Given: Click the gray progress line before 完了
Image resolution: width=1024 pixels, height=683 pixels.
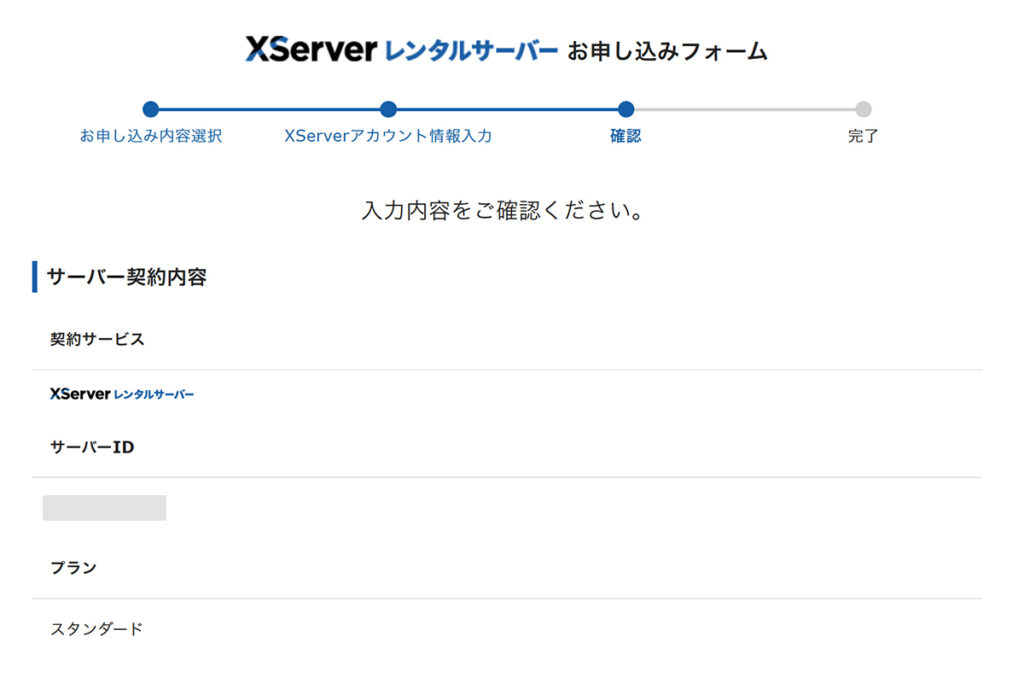Looking at the screenshot, I should click(x=744, y=110).
